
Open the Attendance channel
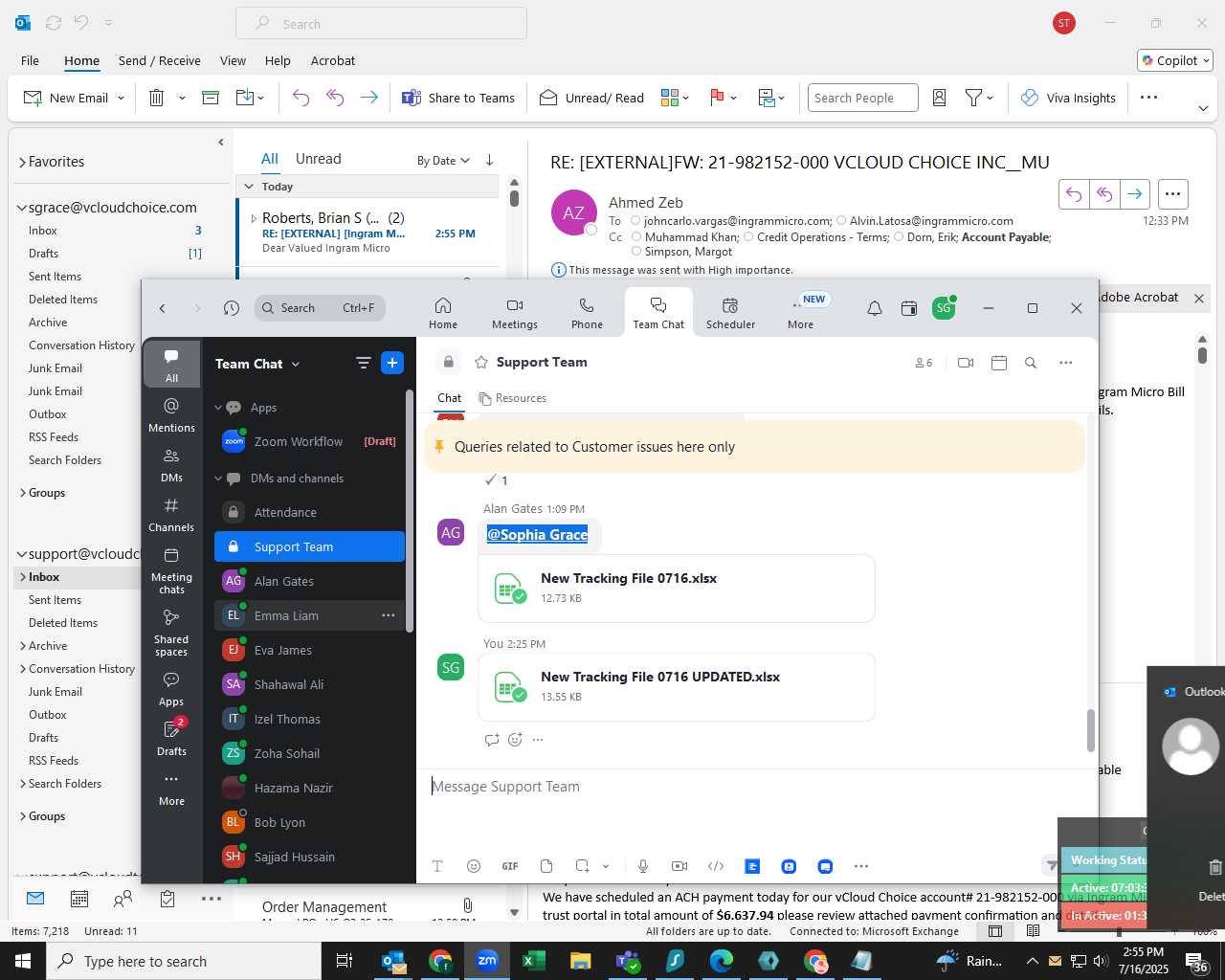(309, 513)
